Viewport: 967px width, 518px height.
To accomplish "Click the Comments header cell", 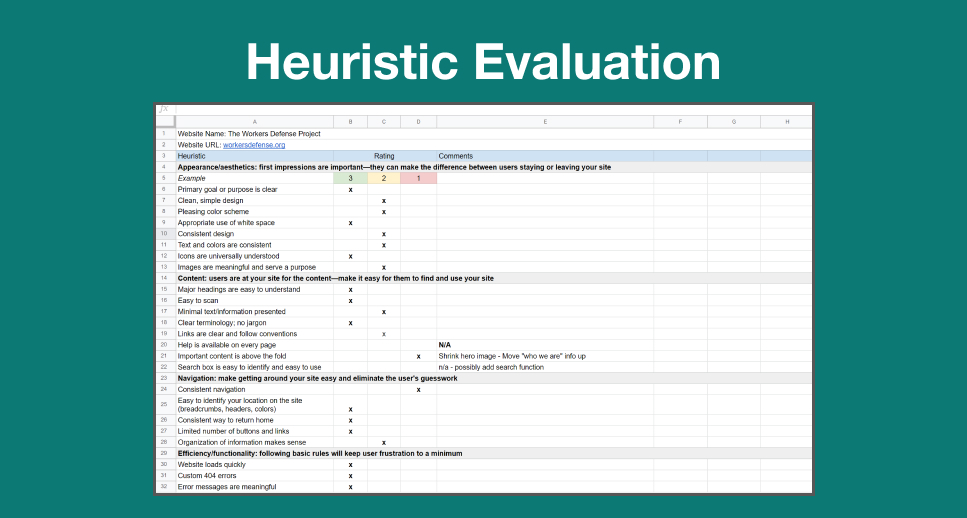I will click(x=545, y=156).
